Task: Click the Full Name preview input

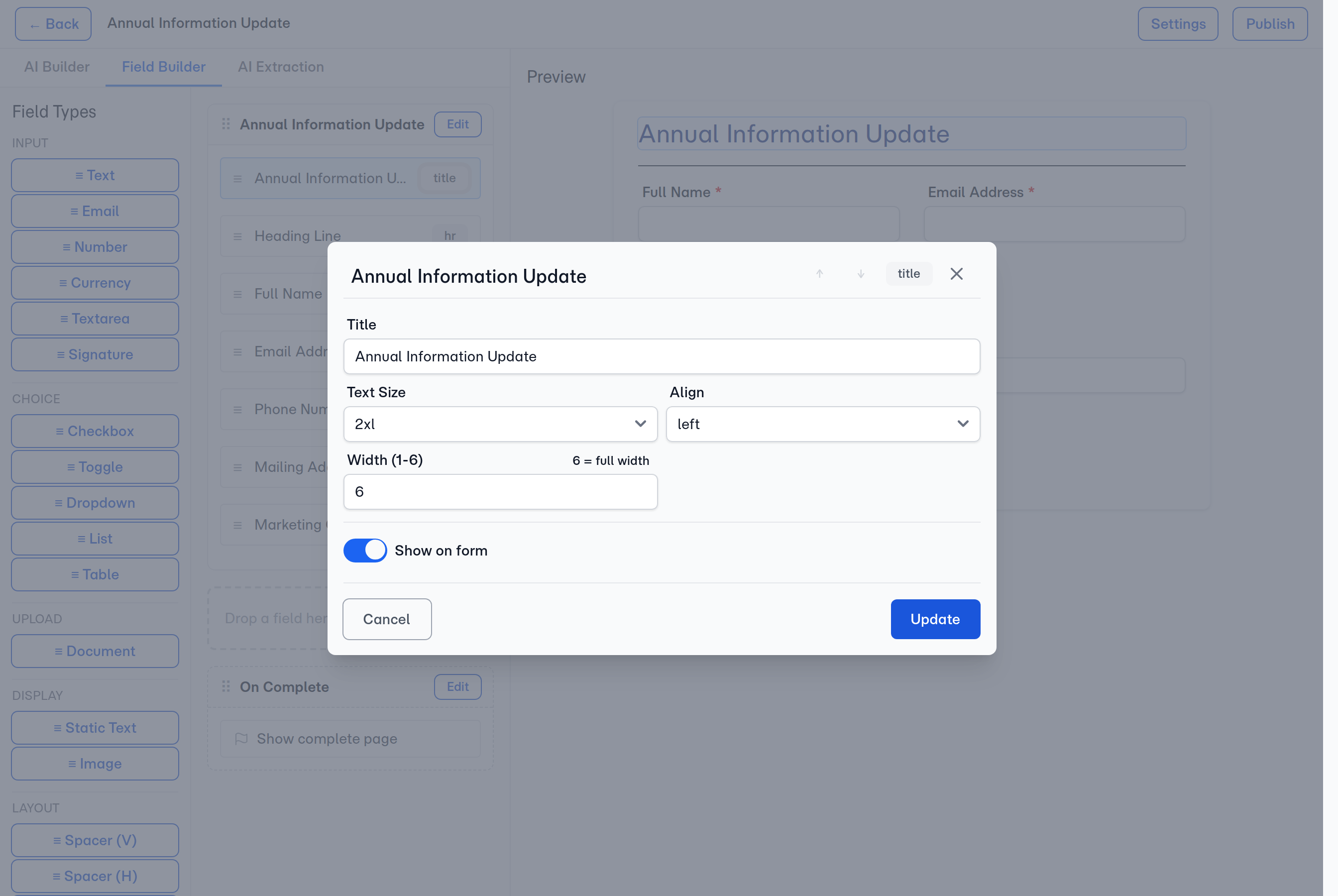Action: 769,224
